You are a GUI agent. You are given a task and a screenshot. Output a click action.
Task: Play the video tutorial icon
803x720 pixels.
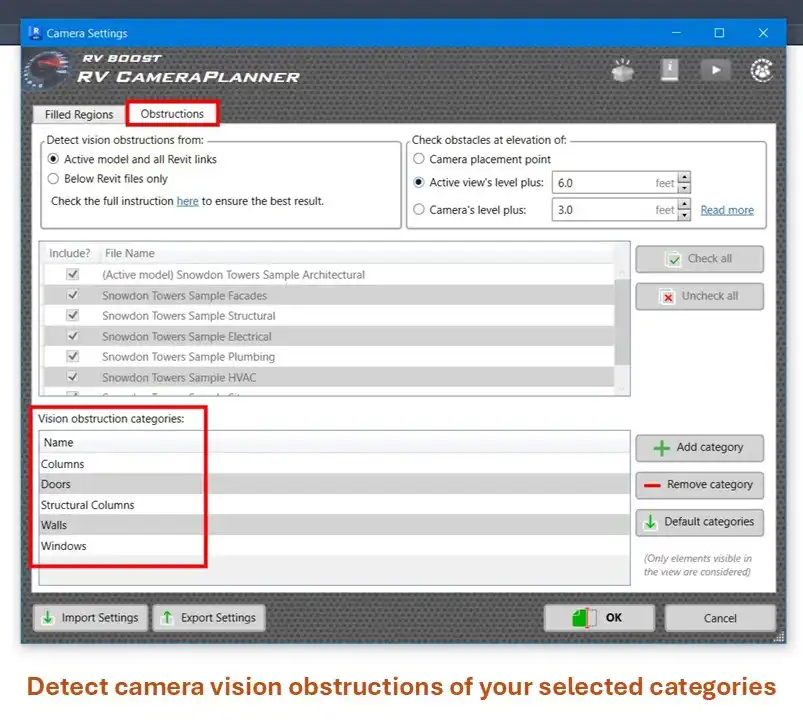tap(714, 70)
